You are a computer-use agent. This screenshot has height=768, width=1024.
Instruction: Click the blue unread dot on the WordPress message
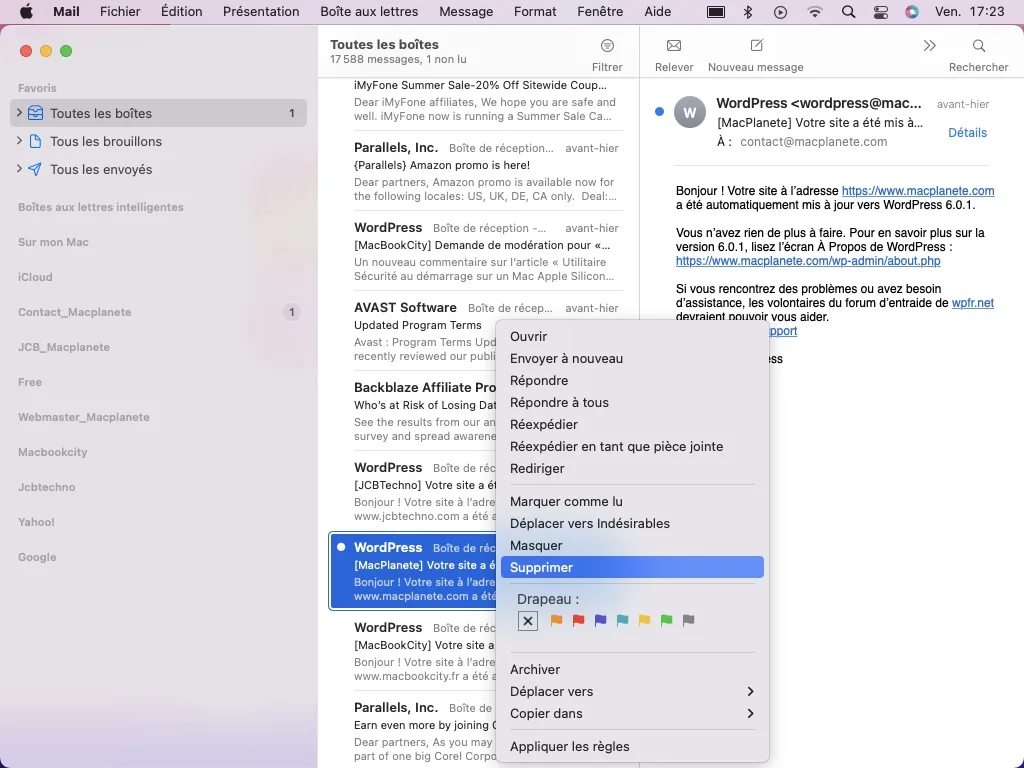(x=658, y=112)
